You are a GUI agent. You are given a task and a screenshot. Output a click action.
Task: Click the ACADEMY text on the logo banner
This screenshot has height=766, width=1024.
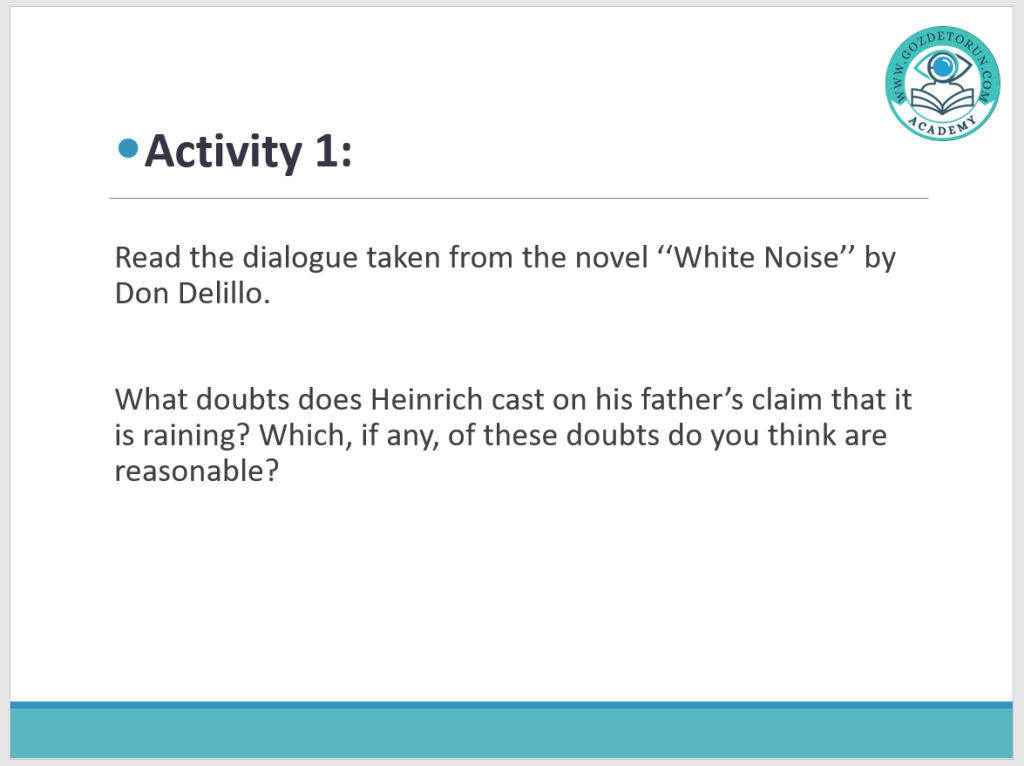tap(941, 128)
